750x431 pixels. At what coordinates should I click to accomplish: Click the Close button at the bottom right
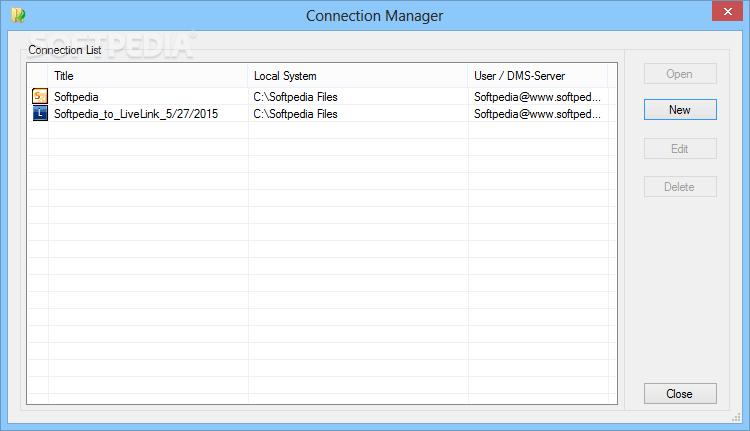tap(680, 393)
